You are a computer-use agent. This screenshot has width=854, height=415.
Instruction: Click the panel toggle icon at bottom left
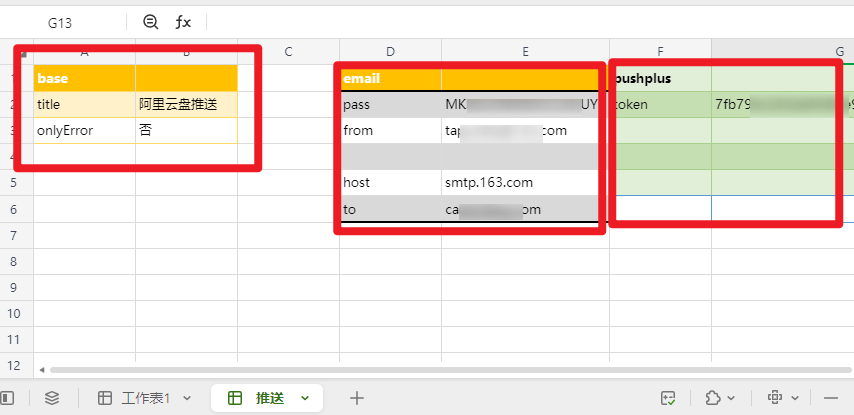click(8, 398)
